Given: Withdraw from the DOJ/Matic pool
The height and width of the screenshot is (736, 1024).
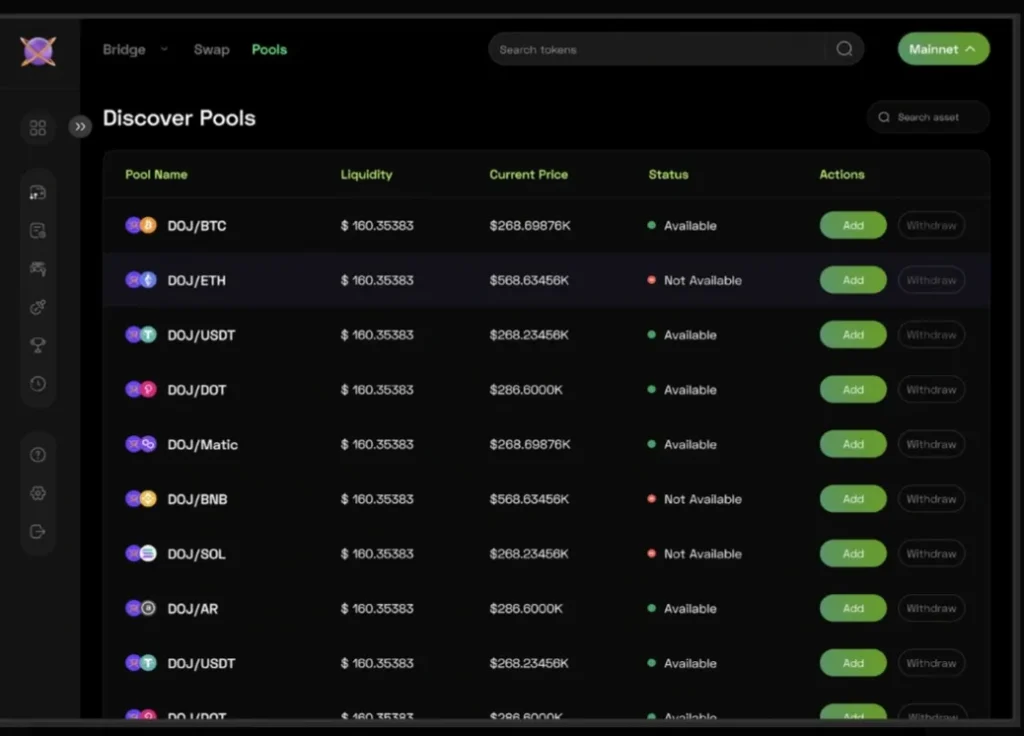Looking at the screenshot, I should coord(931,444).
